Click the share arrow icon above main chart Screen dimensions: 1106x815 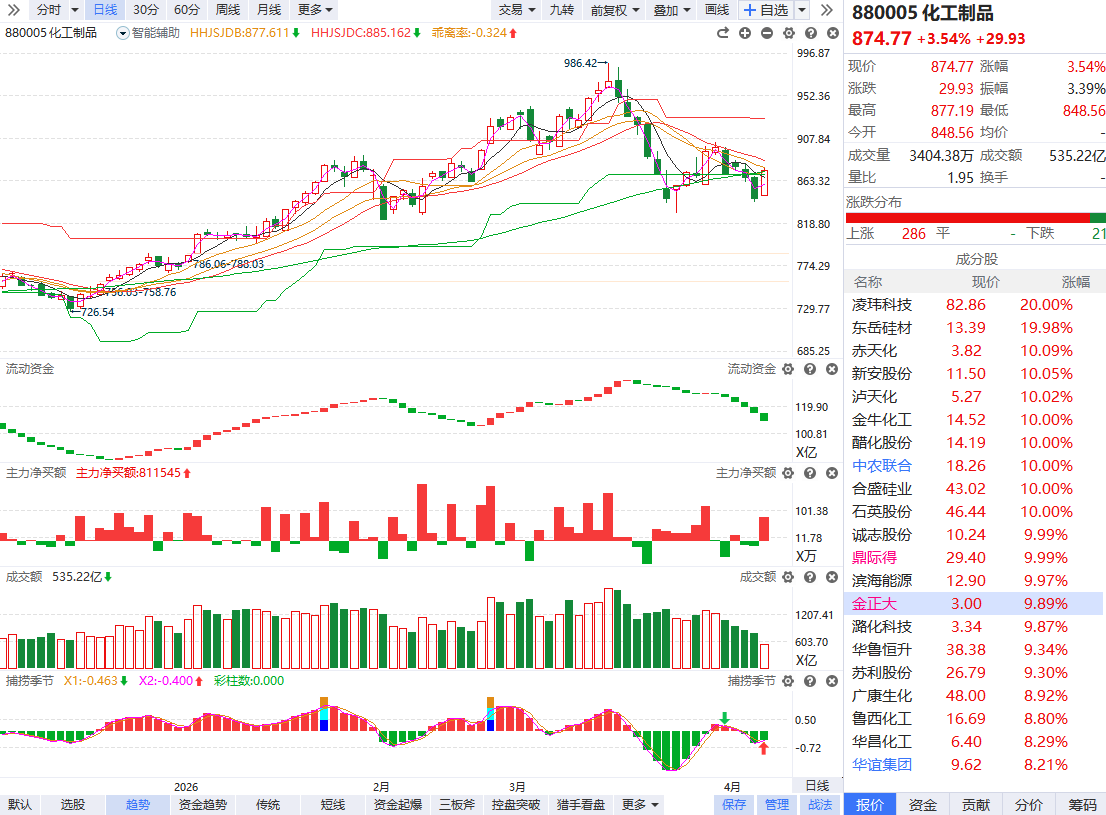722,33
